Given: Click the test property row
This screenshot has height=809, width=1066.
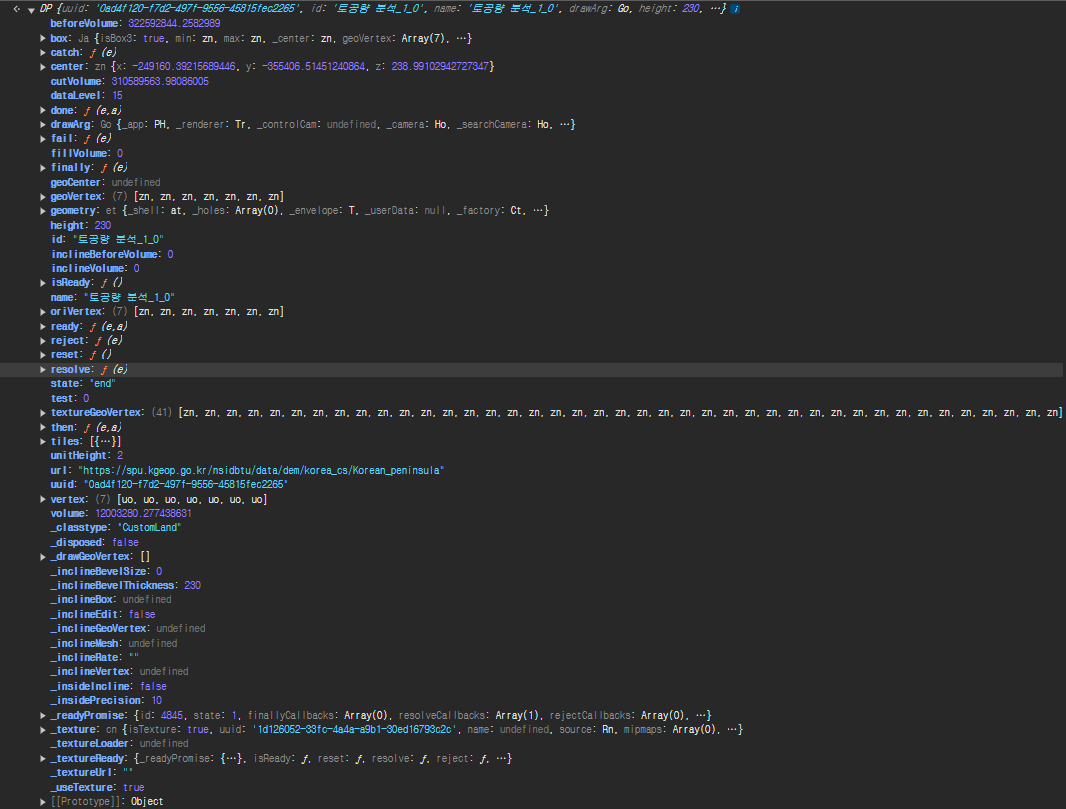Looking at the screenshot, I should pyautogui.click(x=69, y=398).
